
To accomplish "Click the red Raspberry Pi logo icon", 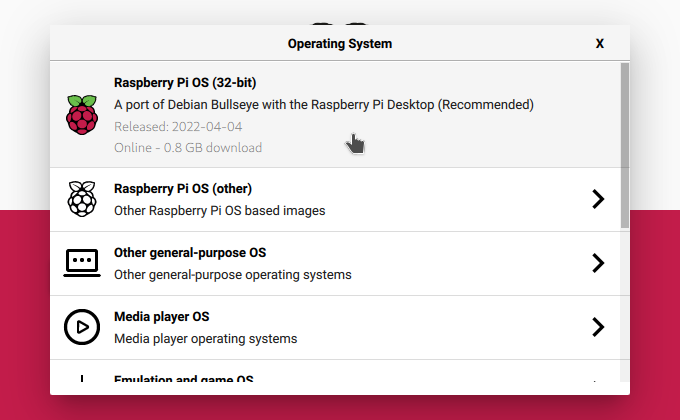I will (x=82, y=115).
